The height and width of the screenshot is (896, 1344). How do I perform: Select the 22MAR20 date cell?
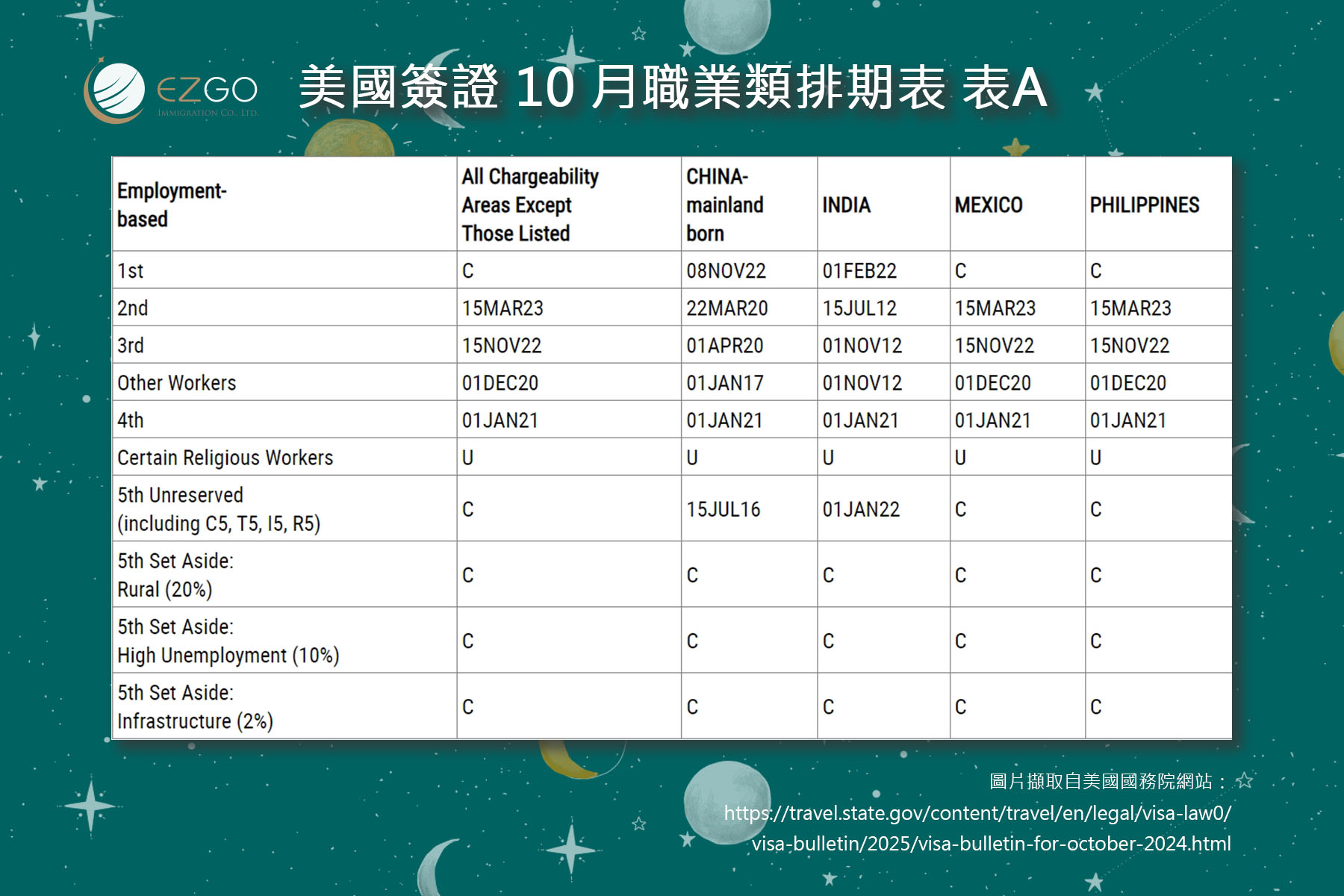(x=727, y=308)
